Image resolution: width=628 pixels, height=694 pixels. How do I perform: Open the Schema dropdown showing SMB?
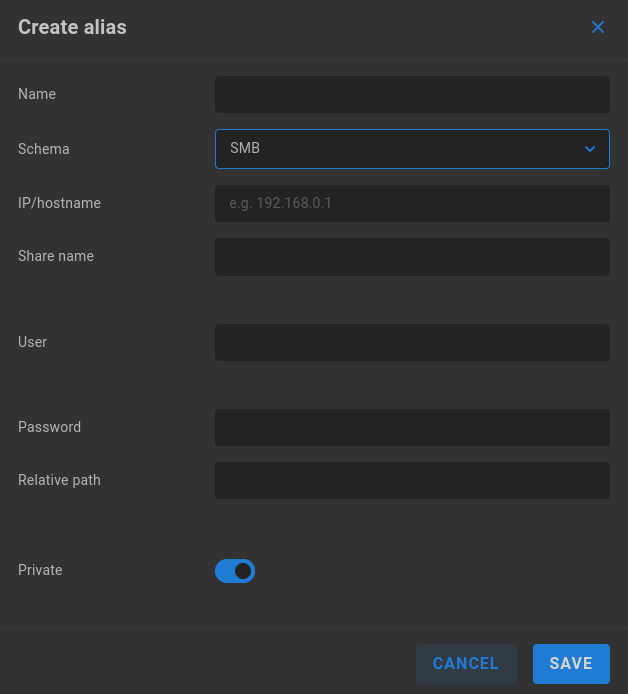click(x=412, y=149)
